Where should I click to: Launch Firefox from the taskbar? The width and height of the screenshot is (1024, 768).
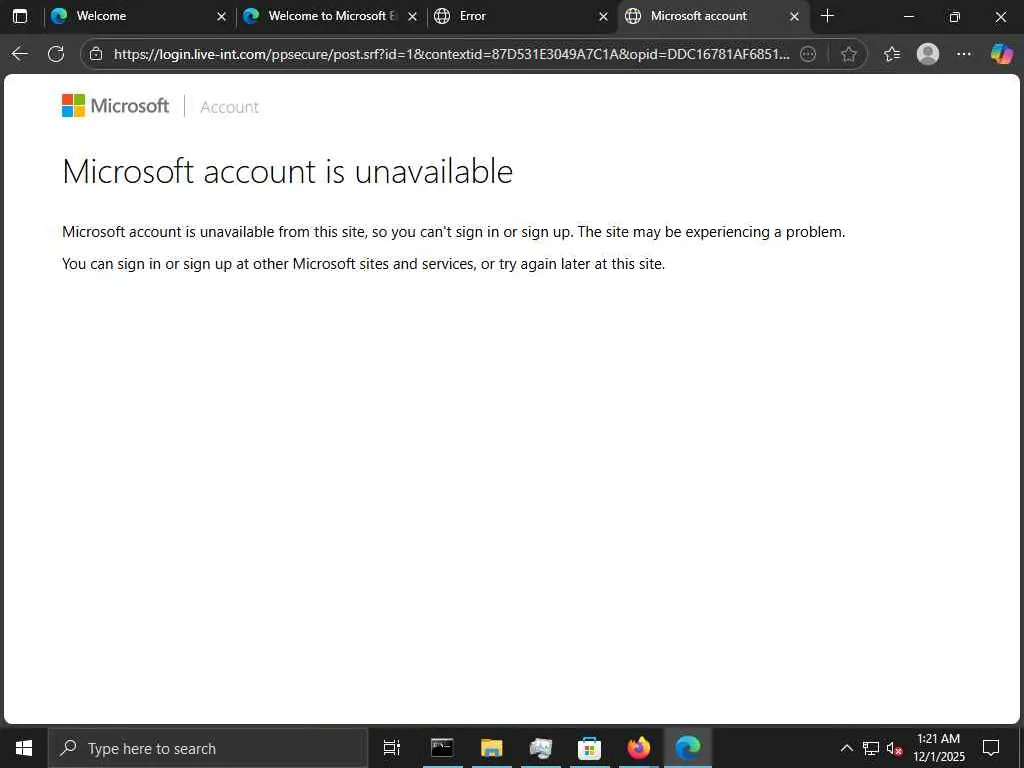click(639, 748)
